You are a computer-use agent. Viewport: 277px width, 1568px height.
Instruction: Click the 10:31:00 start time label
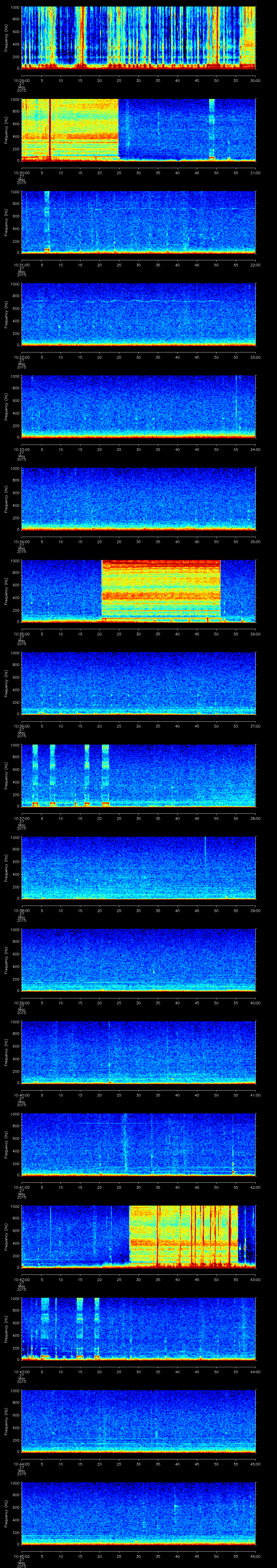click(21, 265)
